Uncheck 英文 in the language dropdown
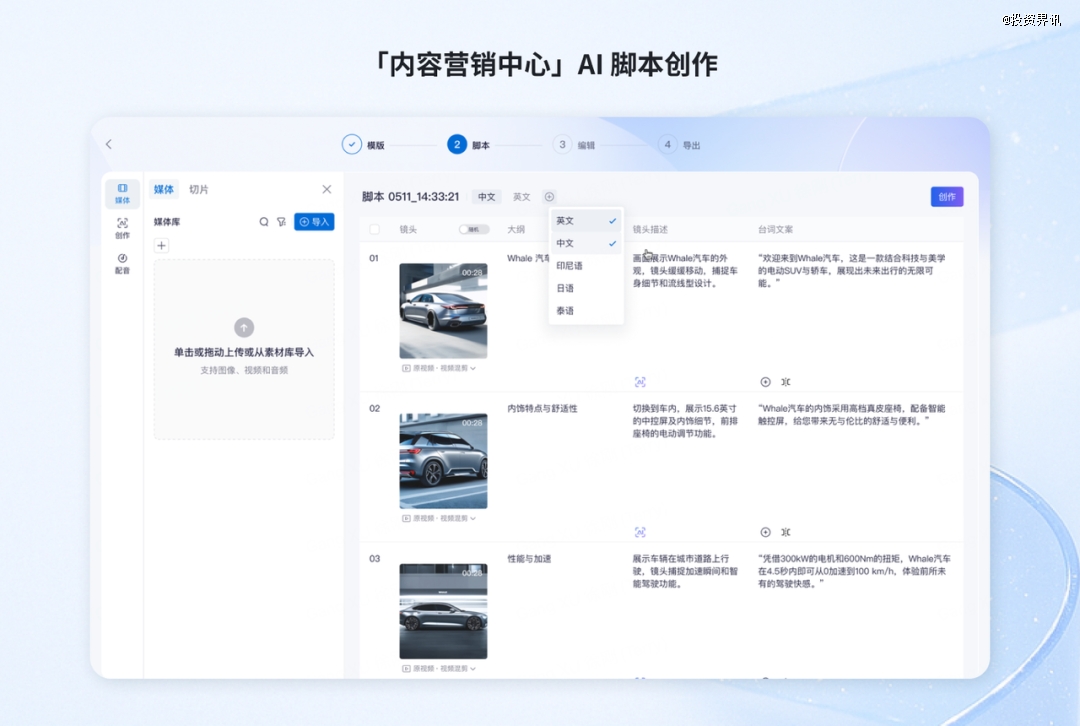 (x=586, y=221)
